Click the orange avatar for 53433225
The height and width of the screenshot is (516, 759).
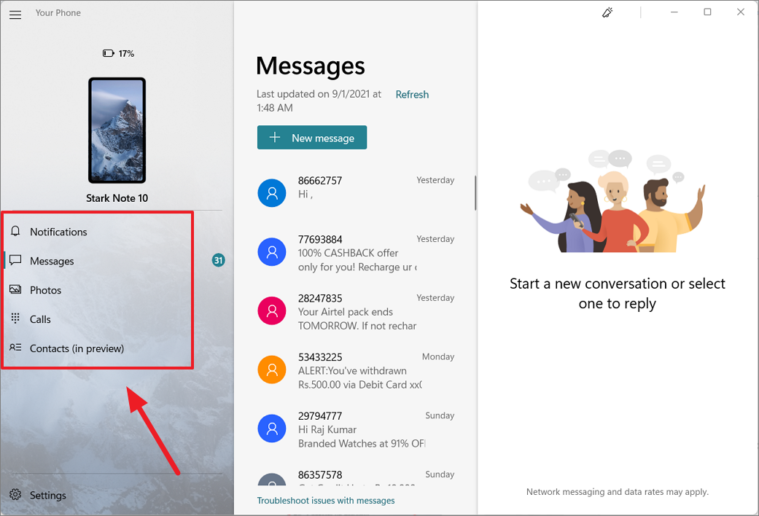coord(272,370)
